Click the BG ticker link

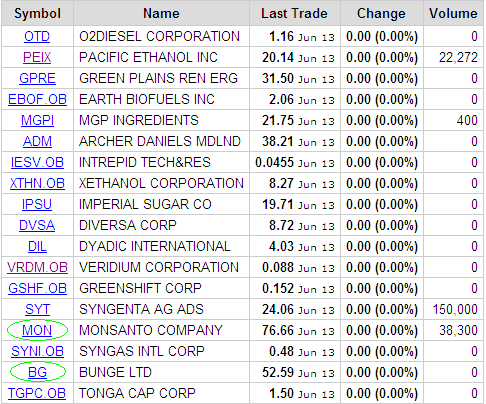(37, 372)
